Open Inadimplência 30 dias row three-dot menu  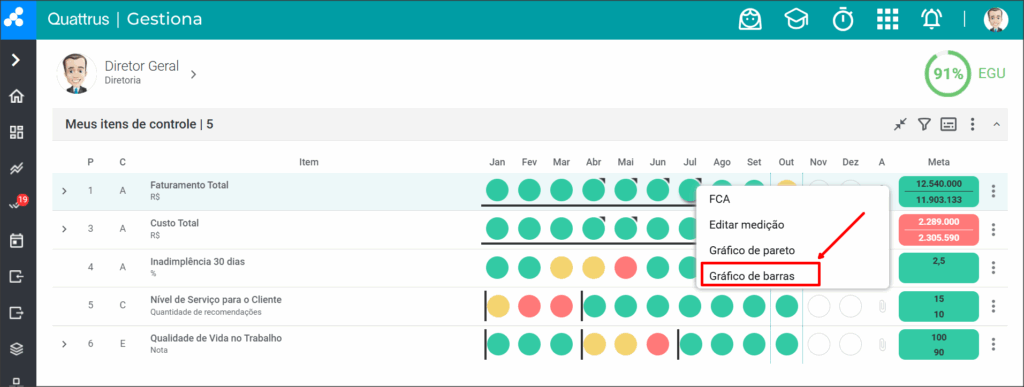point(993,268)
